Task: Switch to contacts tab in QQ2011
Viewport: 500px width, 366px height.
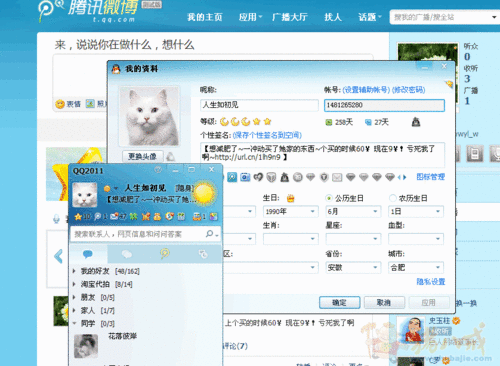Action: (88, 255)
